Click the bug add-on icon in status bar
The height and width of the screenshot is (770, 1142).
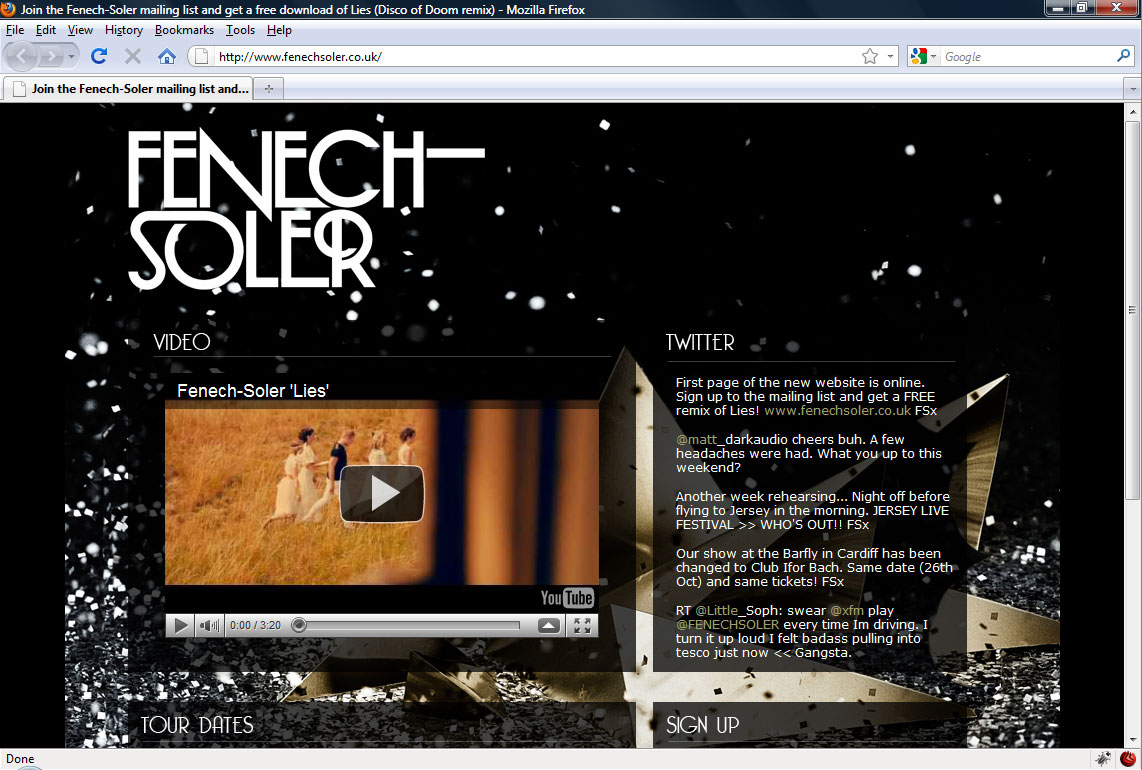coord(1104,758)
